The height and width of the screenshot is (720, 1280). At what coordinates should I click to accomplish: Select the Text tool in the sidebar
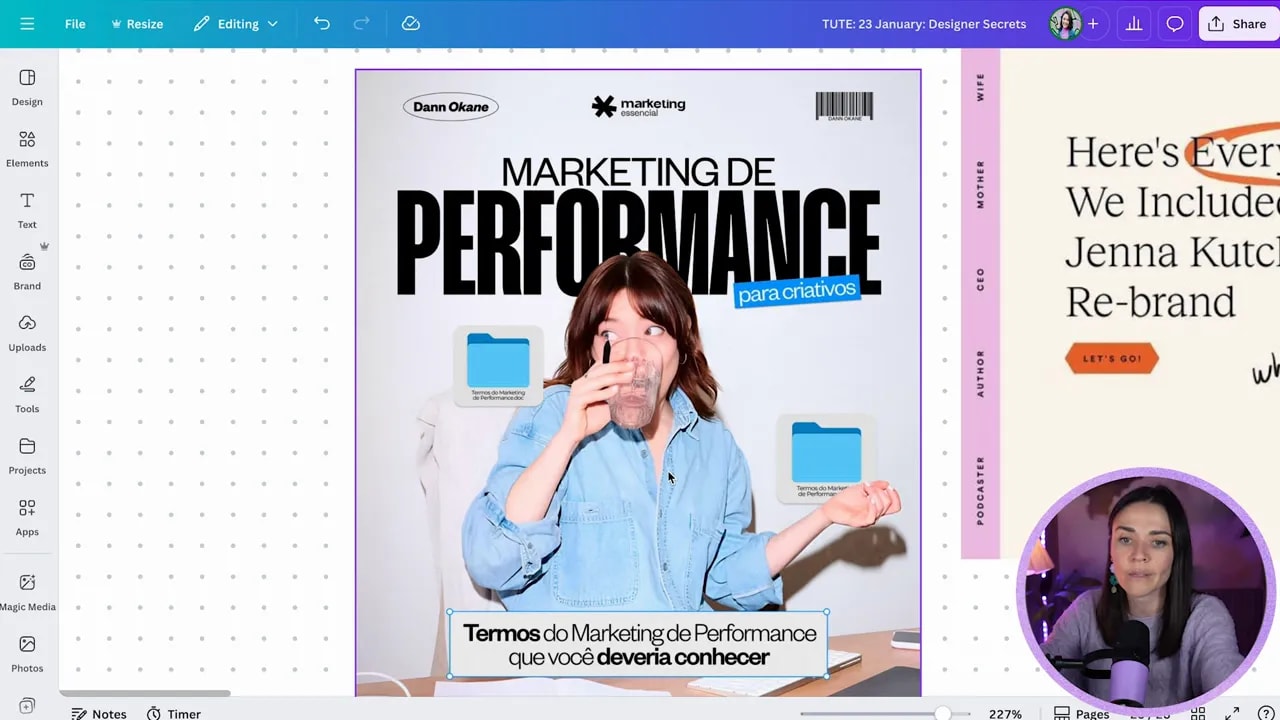click(26, 211)
